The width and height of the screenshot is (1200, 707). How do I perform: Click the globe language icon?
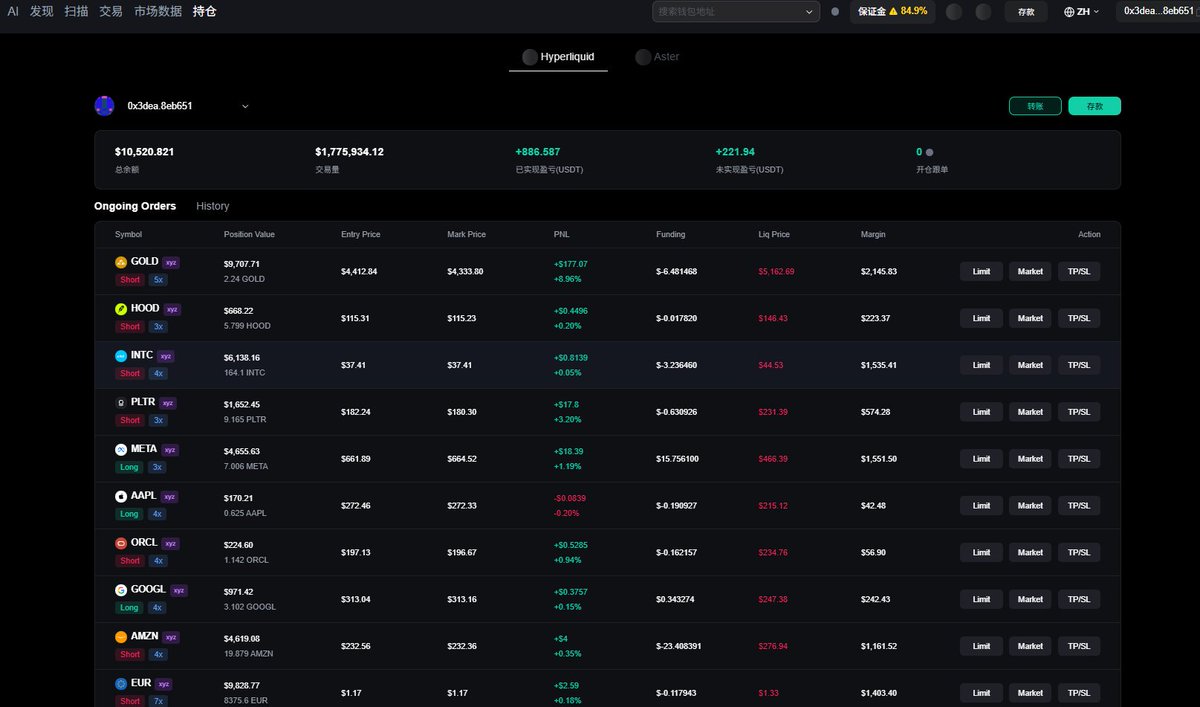coord(1070,12)
